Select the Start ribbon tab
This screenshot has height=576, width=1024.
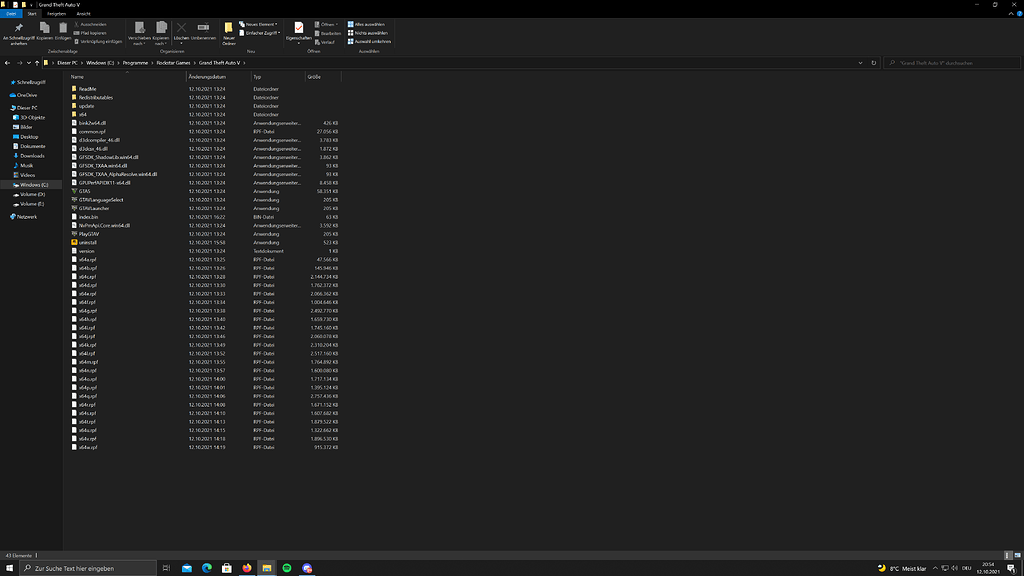[x=32, y=14]
